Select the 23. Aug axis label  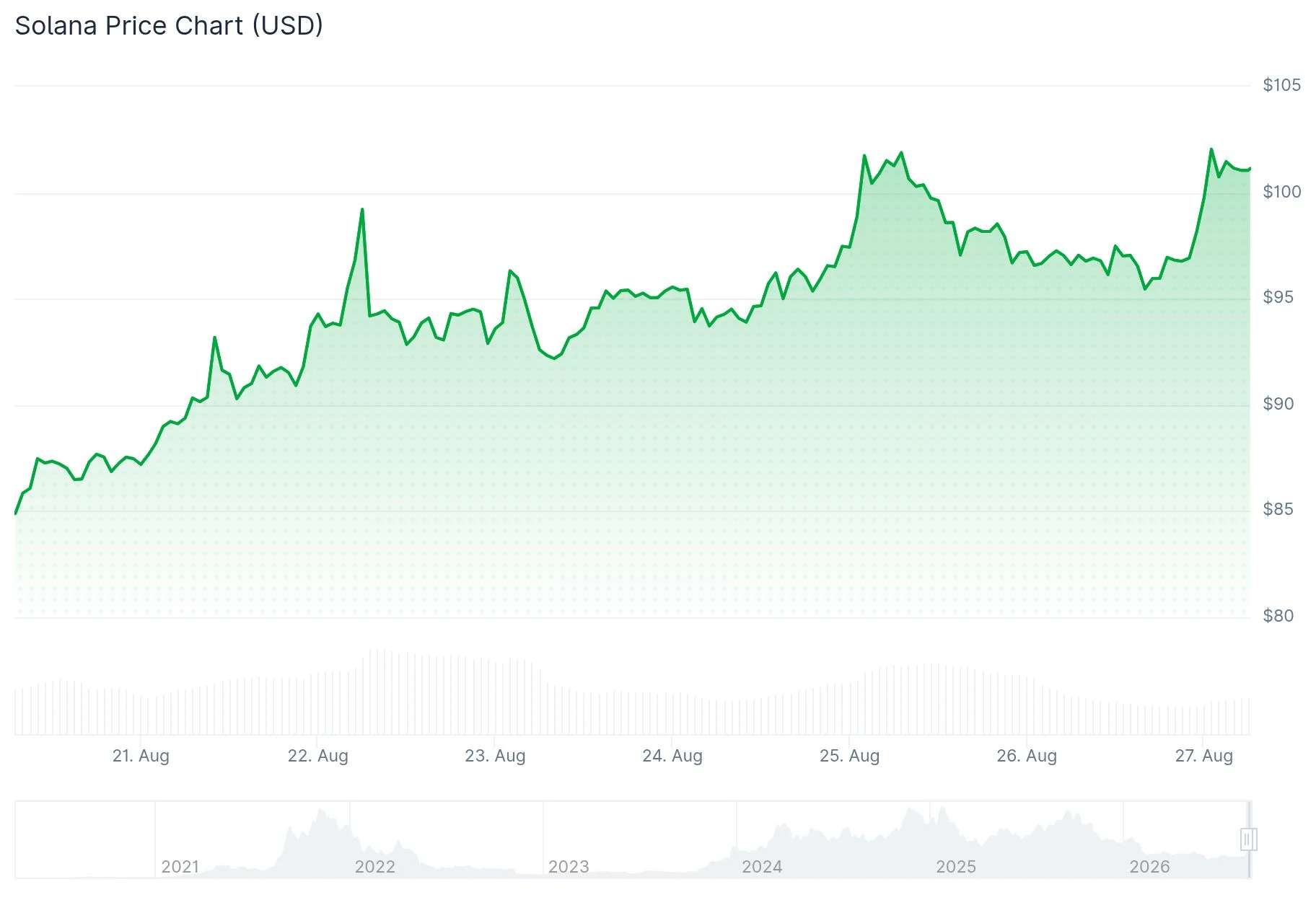pos(495,756)
